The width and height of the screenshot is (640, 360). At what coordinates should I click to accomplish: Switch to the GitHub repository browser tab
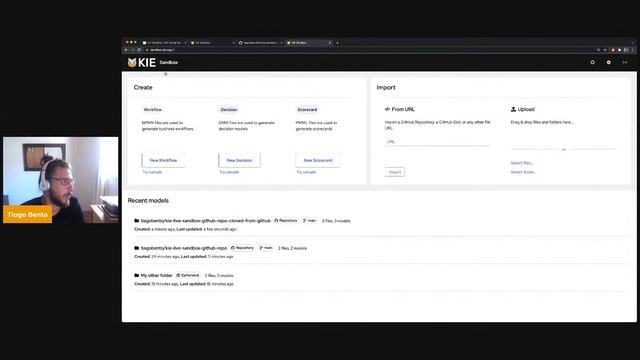click(260, 43)
